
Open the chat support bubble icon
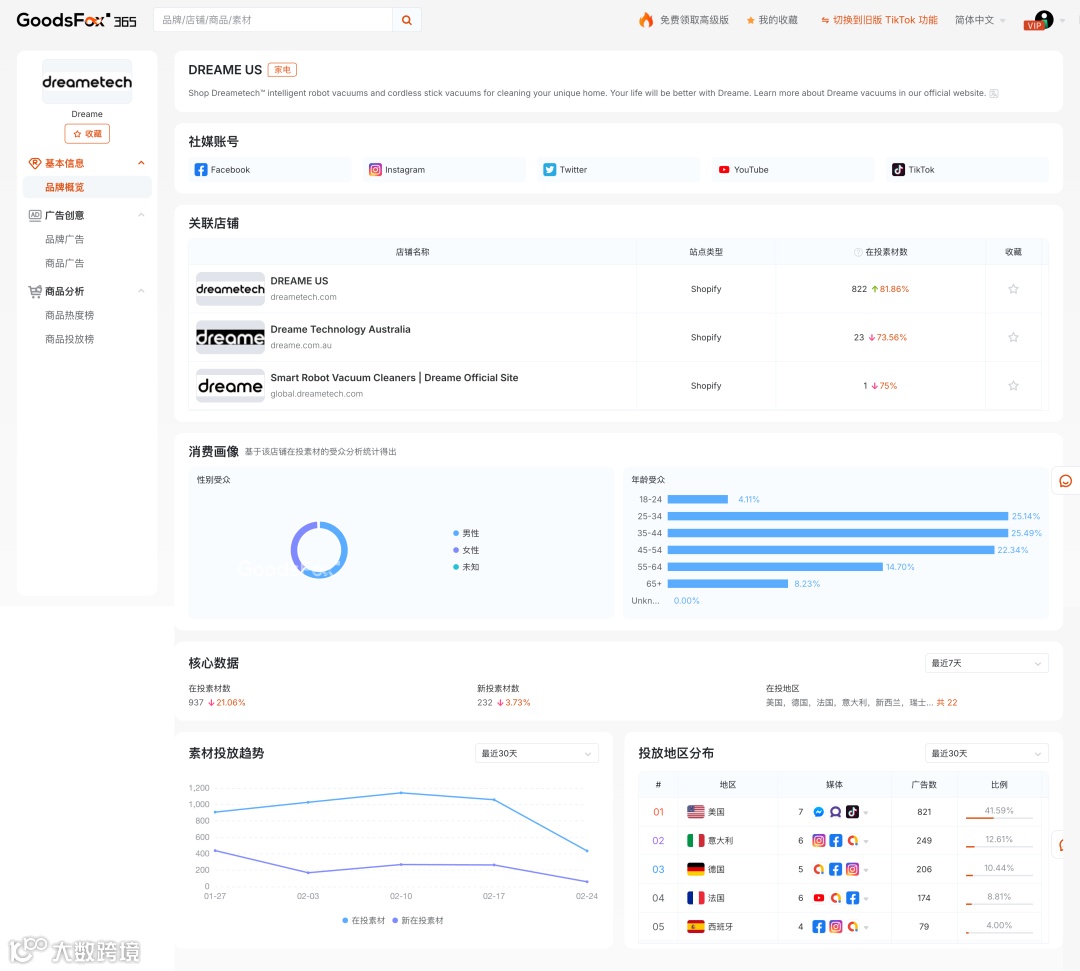[1066, 481]
